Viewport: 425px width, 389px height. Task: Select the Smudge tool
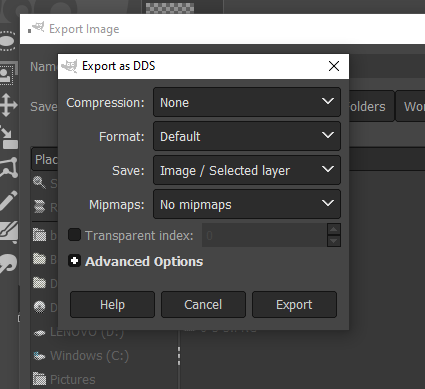8,263
